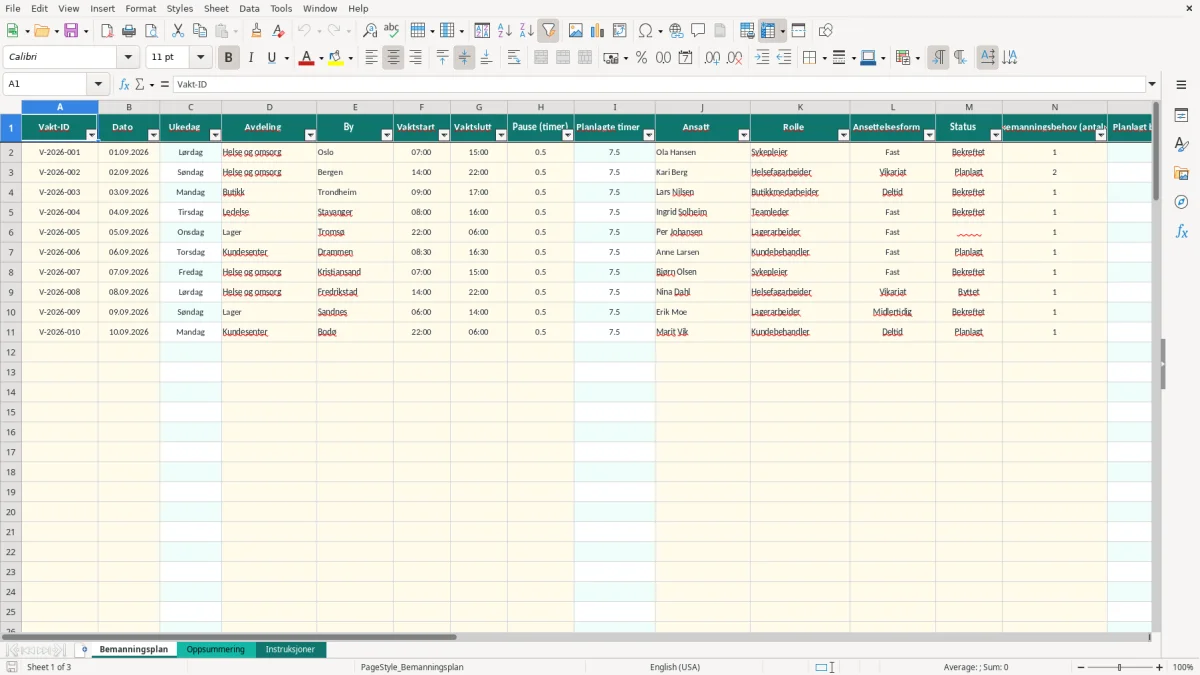Click row header 5
The image size is (1200, 675).
11,212
